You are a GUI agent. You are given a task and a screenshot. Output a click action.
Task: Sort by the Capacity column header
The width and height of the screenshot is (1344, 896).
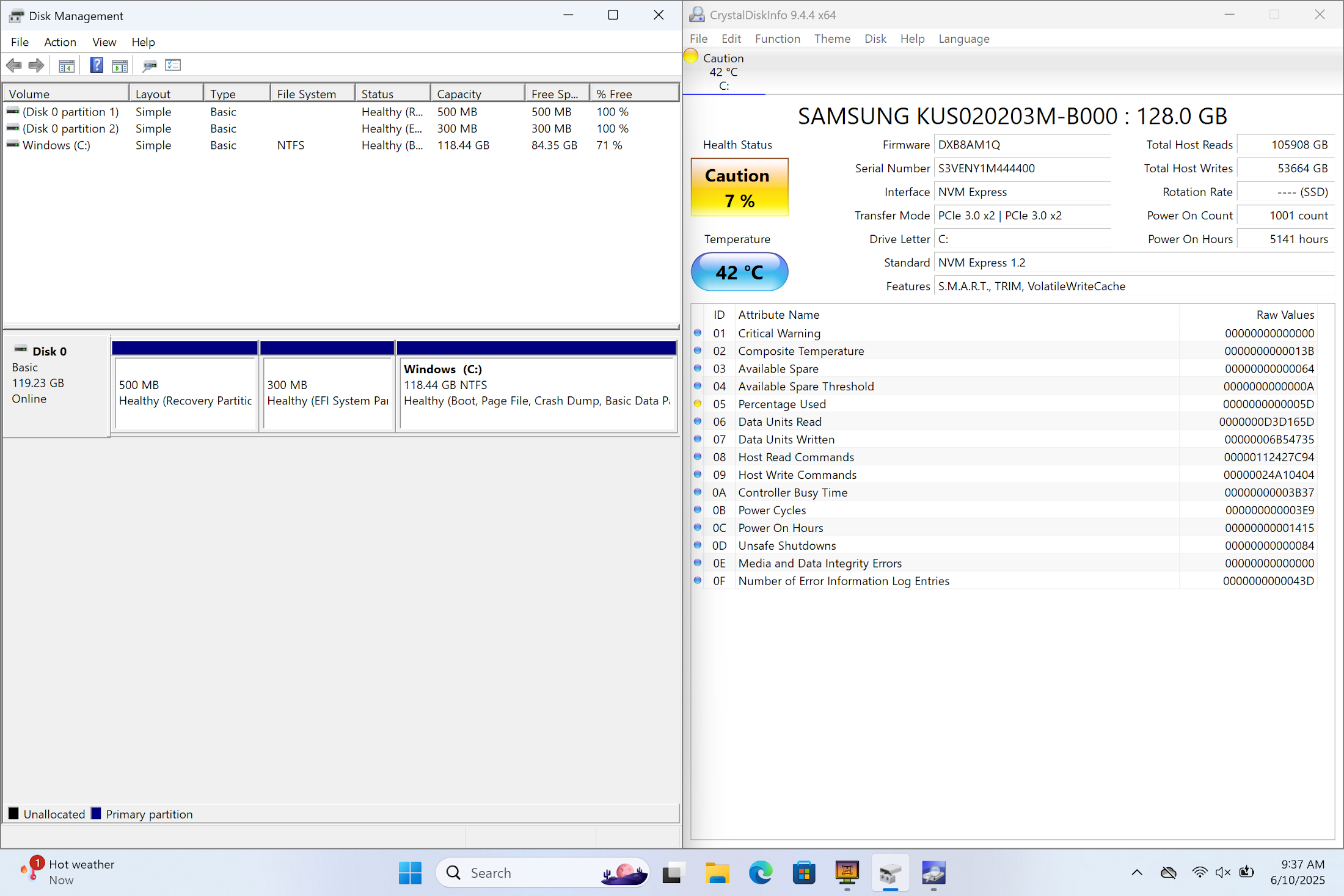(x=478, y=93)
